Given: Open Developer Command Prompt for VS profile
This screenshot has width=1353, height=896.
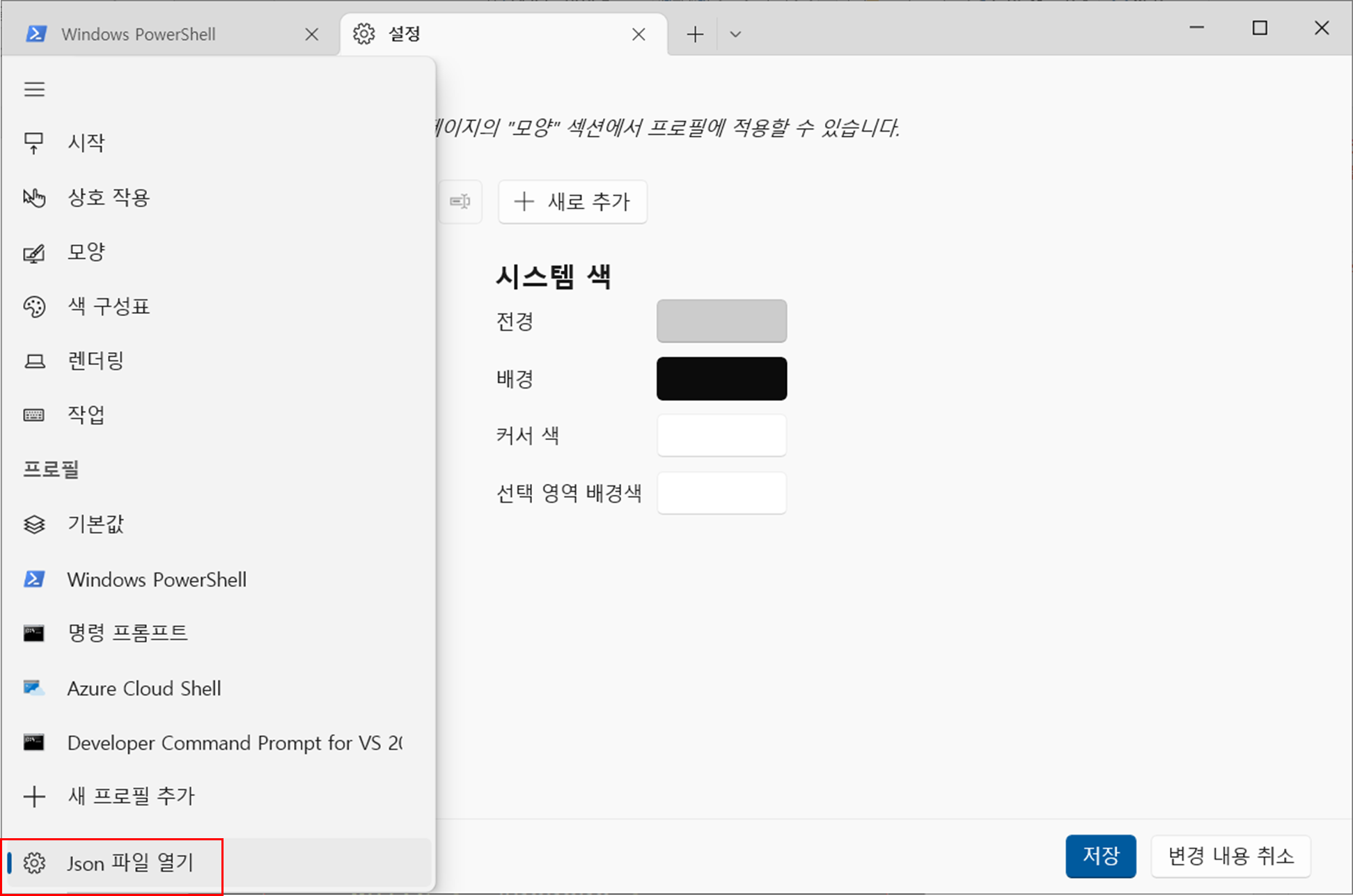Looking at the screenshot, I should [234, 743].
